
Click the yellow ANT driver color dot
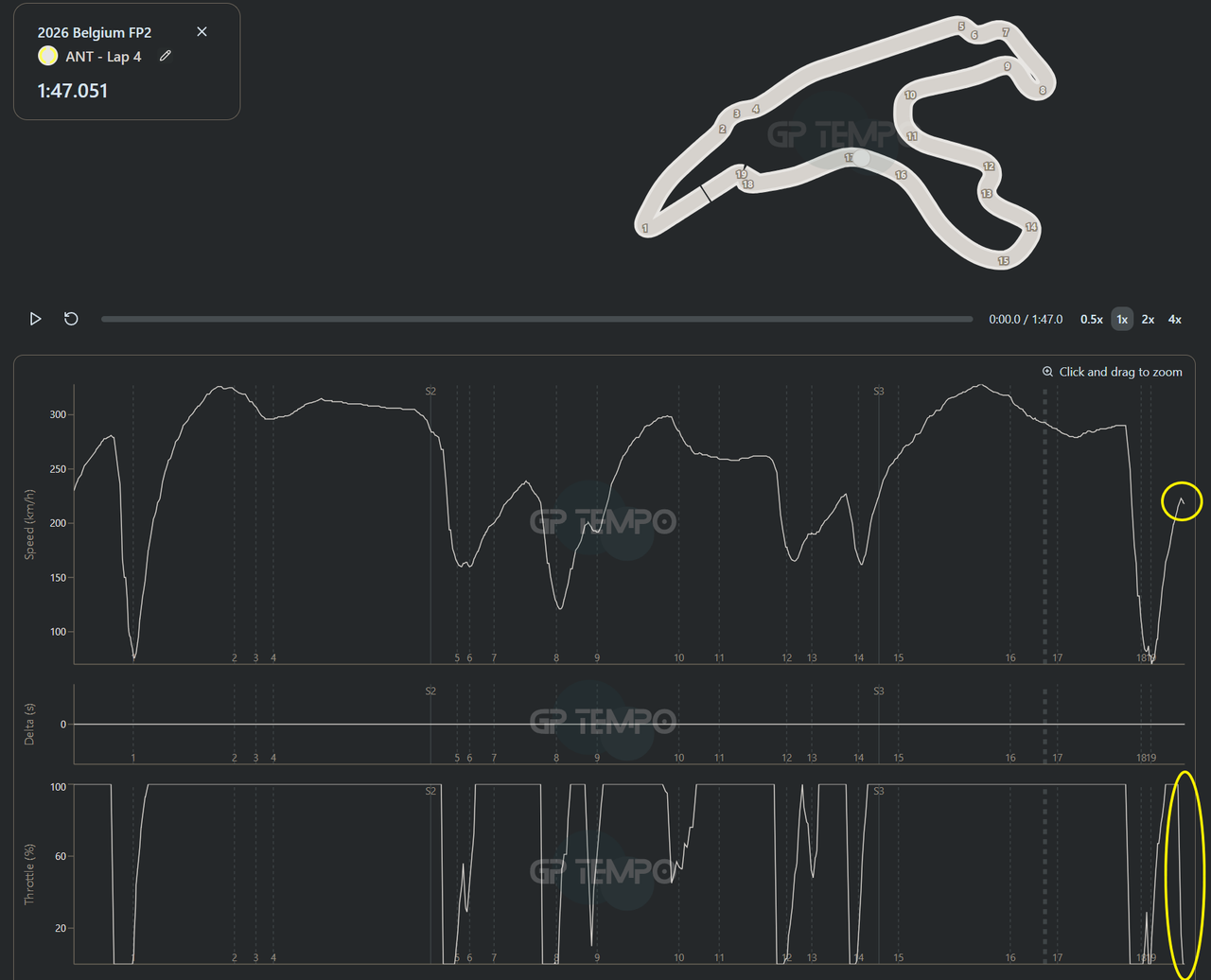[x=48, y=57]
